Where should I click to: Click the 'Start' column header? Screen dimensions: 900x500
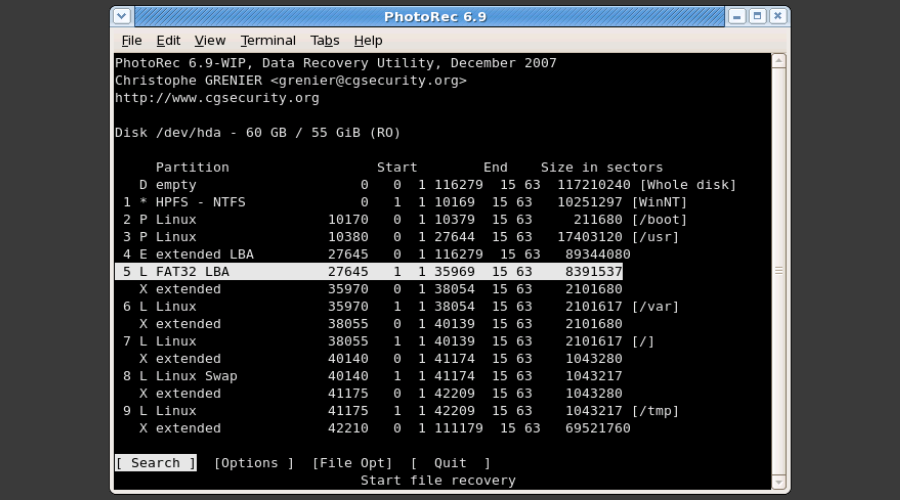[397, 167]
